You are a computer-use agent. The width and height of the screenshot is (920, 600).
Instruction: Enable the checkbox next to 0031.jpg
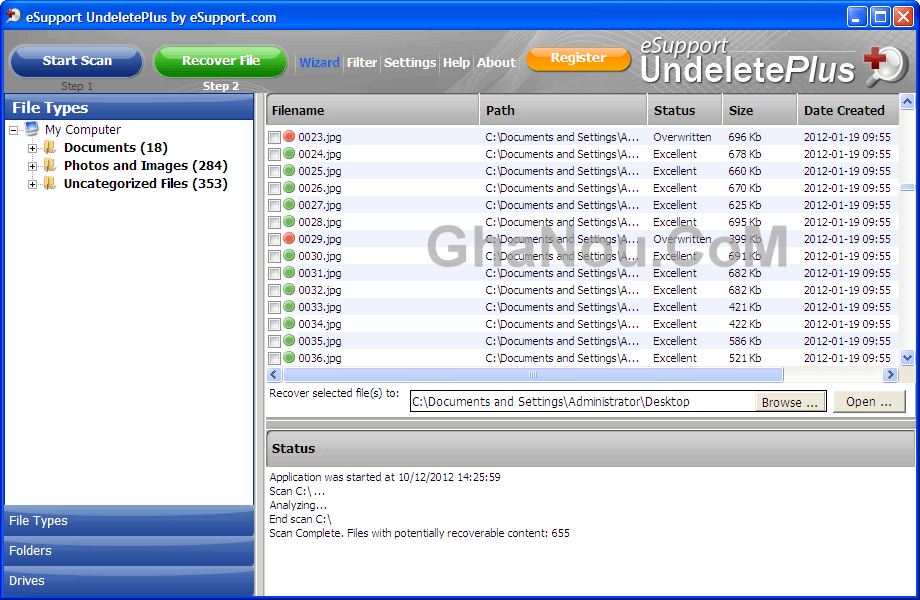274,274
